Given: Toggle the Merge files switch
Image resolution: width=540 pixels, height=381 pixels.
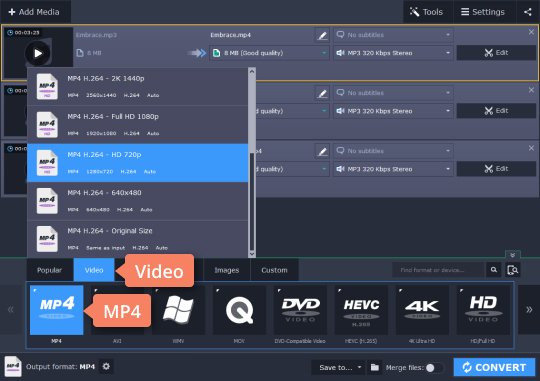Looking at the screenshot, I should (x=434, y=368).
